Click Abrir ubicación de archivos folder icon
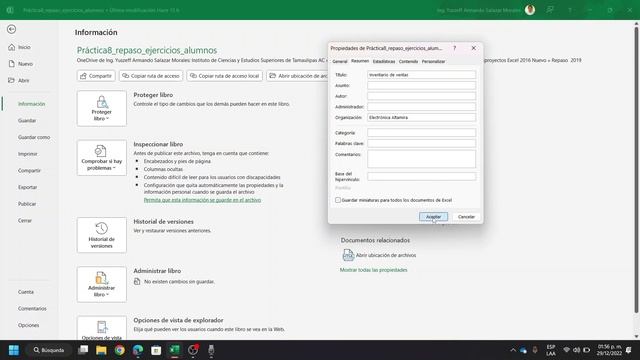This screenshot has width=640, height=360. point(348,255)
